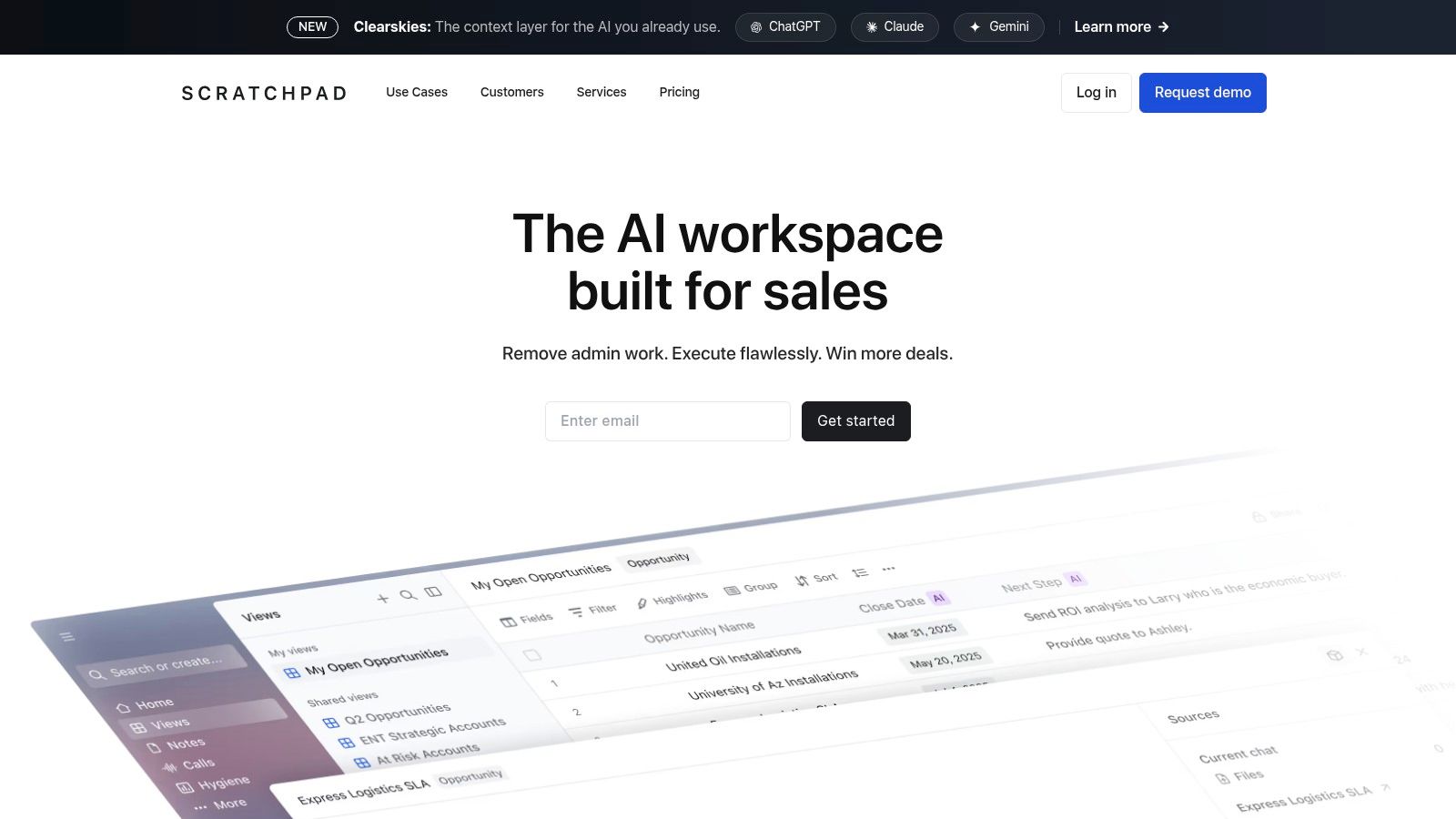Click the Search or create box in the preview sidebar
The width and height of the screenshot is (1456, 819).
point(162,666)
